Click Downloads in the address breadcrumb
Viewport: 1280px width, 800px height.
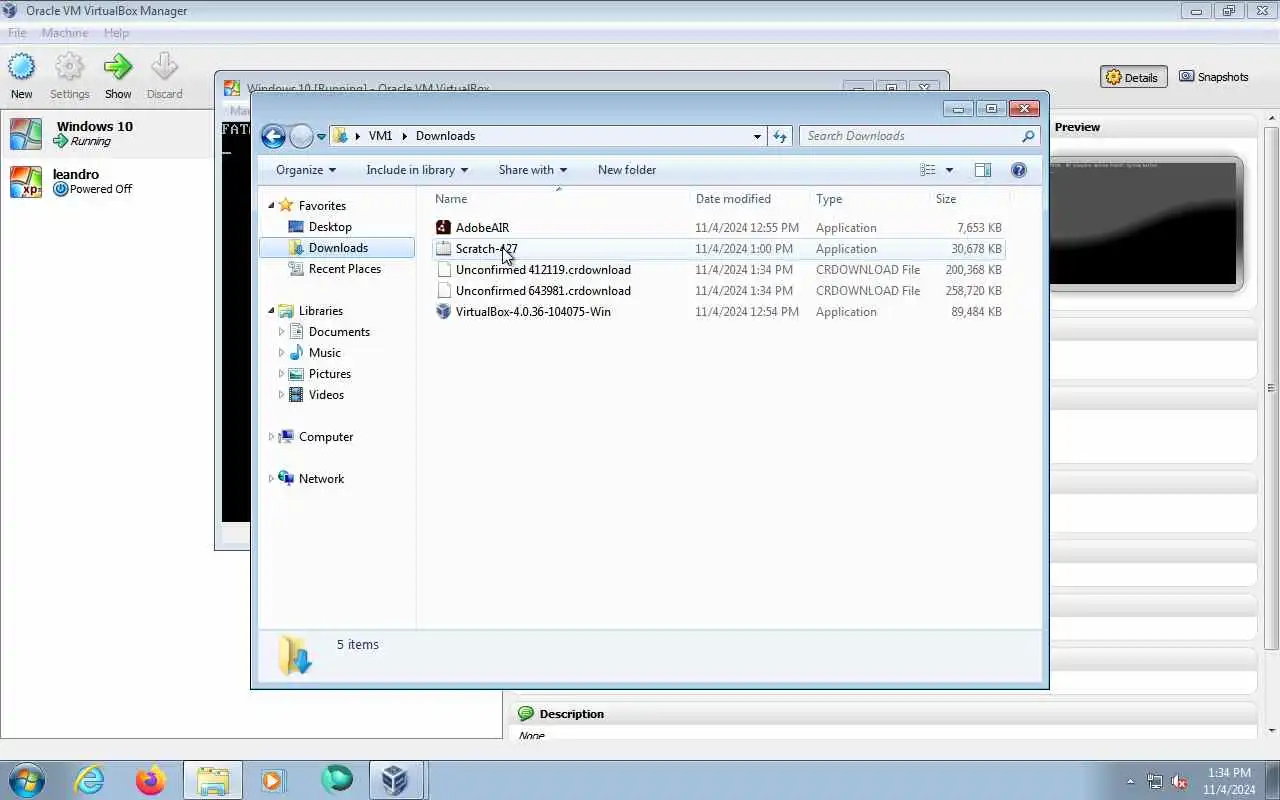pyautogui.click(x=445, y=136)
